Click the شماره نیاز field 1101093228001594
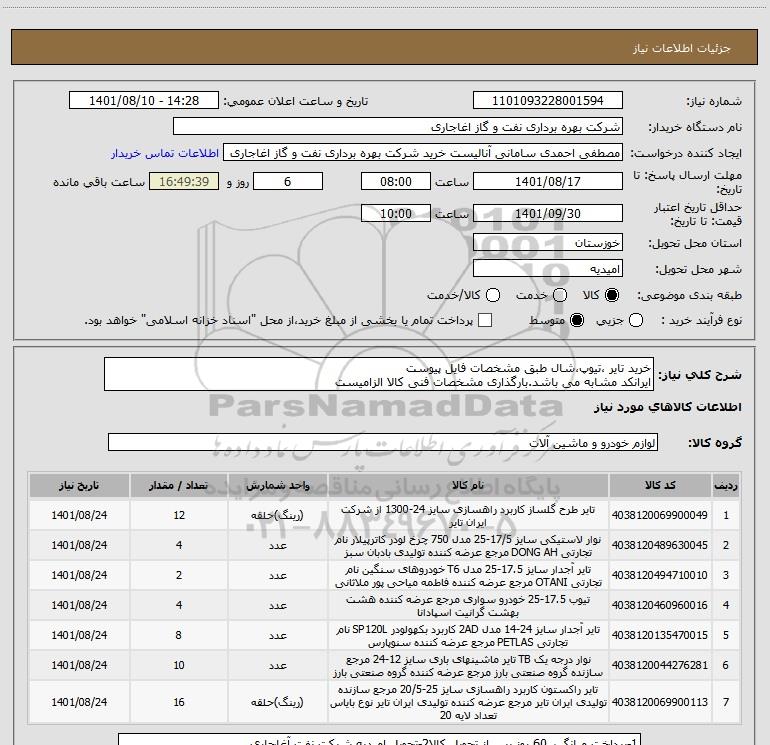 pos(548,101)
